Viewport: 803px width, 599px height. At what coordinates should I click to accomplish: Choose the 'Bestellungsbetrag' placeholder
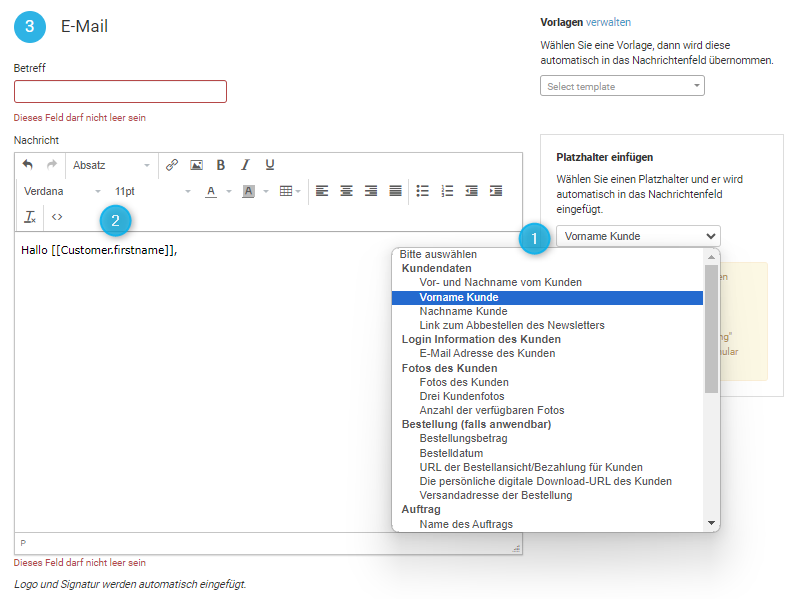click(547, 438)
